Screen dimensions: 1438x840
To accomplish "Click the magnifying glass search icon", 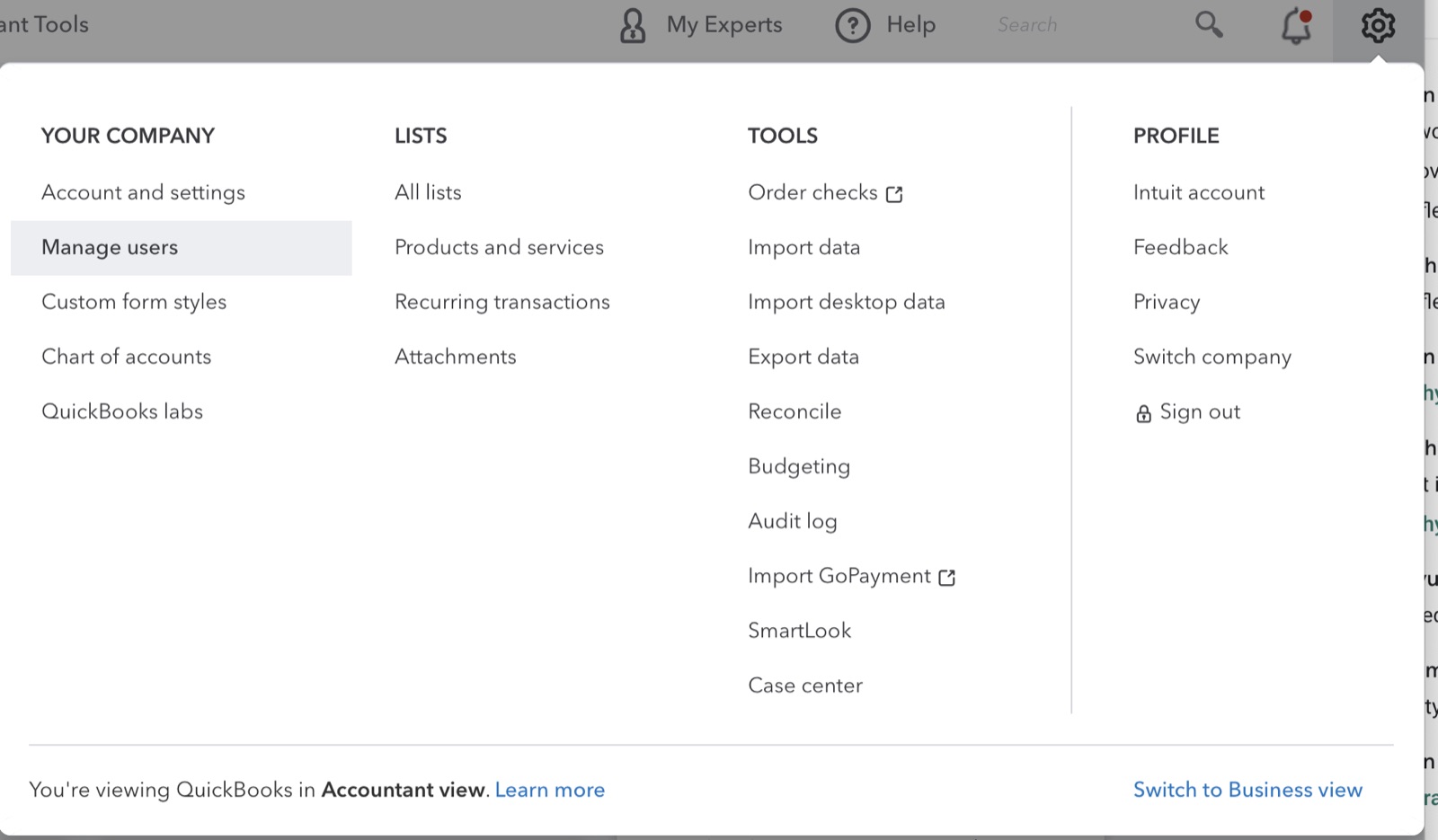I will 1209,24.
